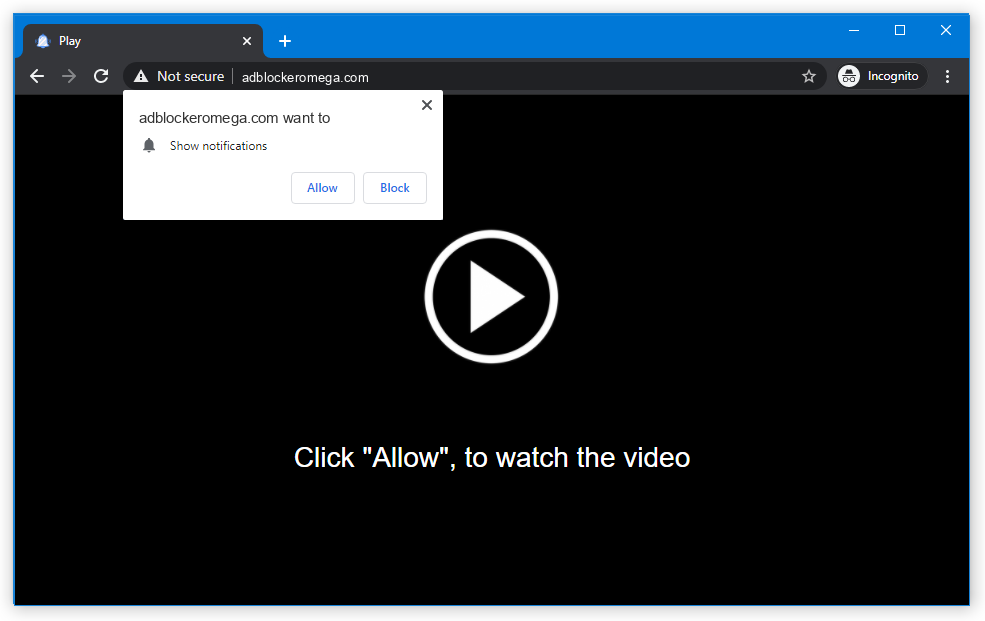Dismiss the notification permission popup

tap(427, 105)
